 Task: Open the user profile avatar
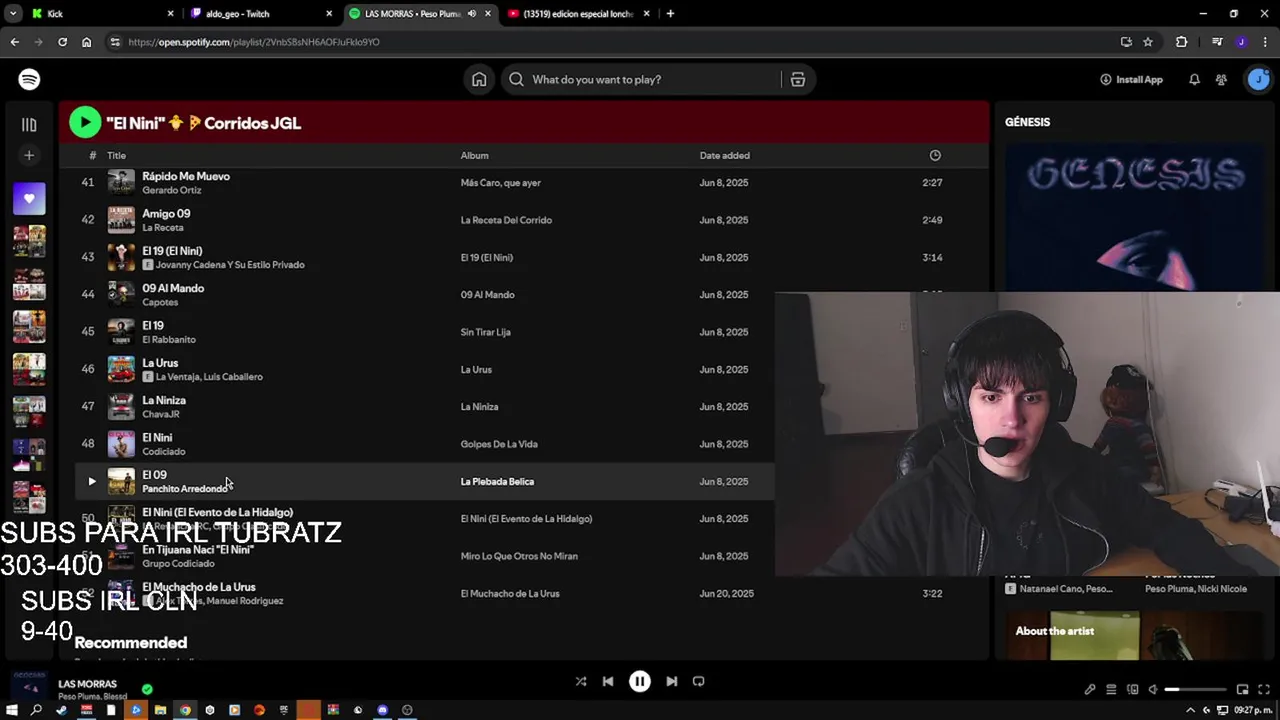pos(1258,79)
